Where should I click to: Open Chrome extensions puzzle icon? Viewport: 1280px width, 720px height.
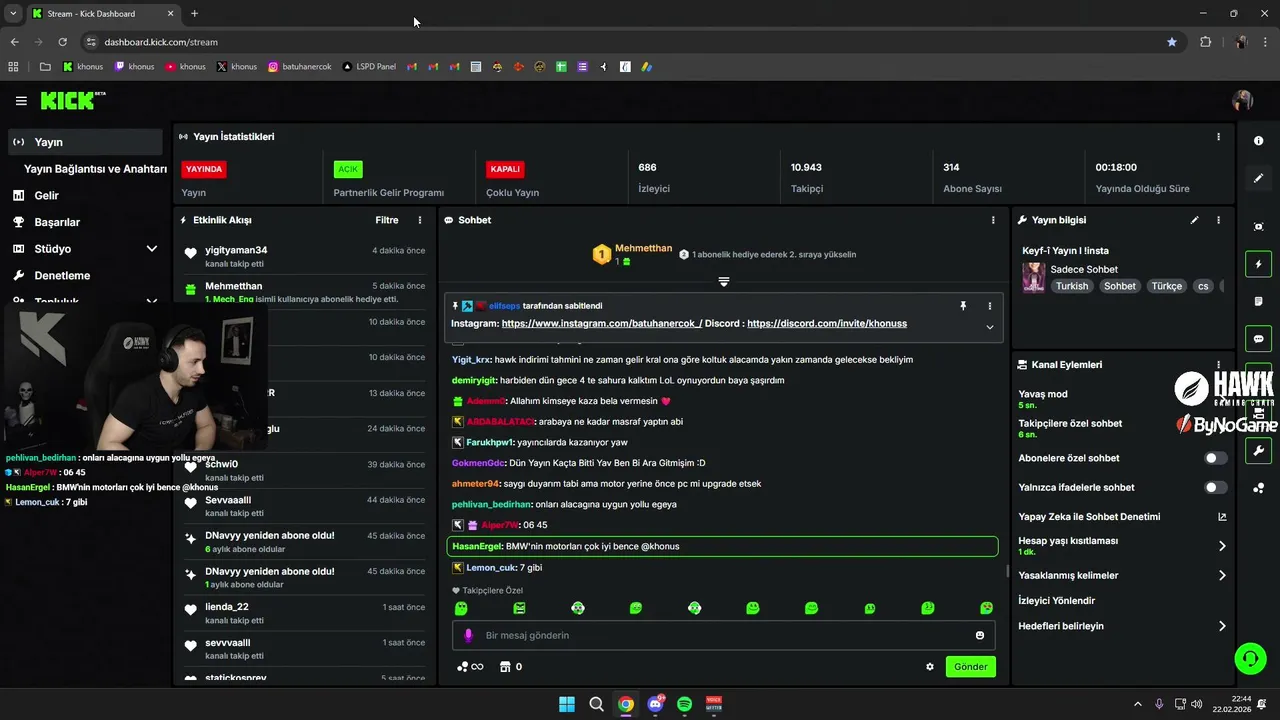(x=1205, y=42)
